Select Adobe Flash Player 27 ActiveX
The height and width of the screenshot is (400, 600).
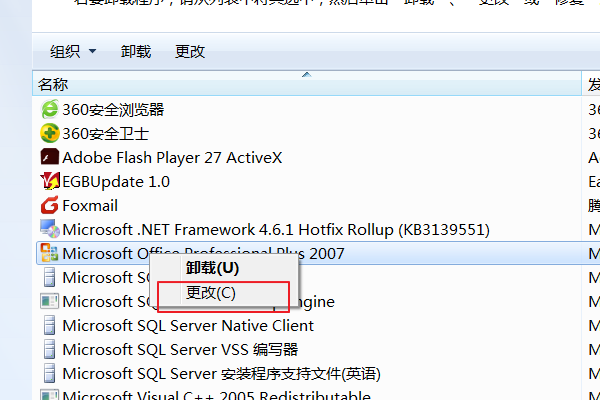172,158
